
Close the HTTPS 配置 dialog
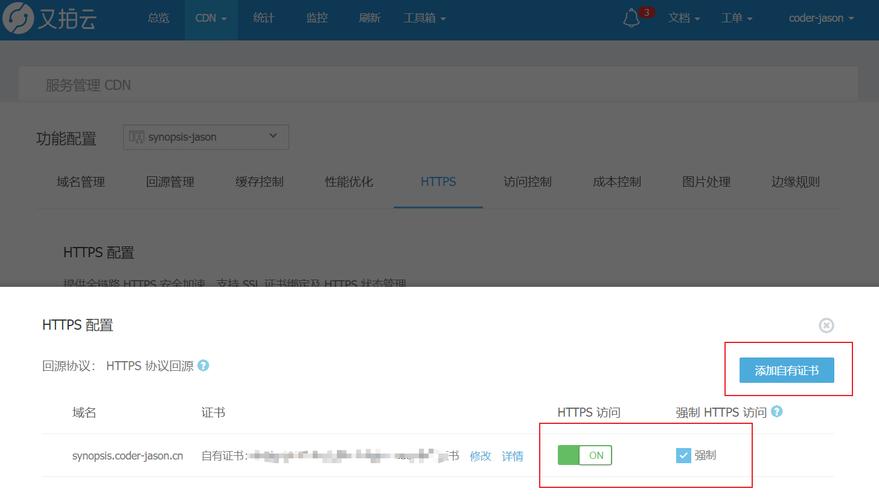tap(826, 325)
